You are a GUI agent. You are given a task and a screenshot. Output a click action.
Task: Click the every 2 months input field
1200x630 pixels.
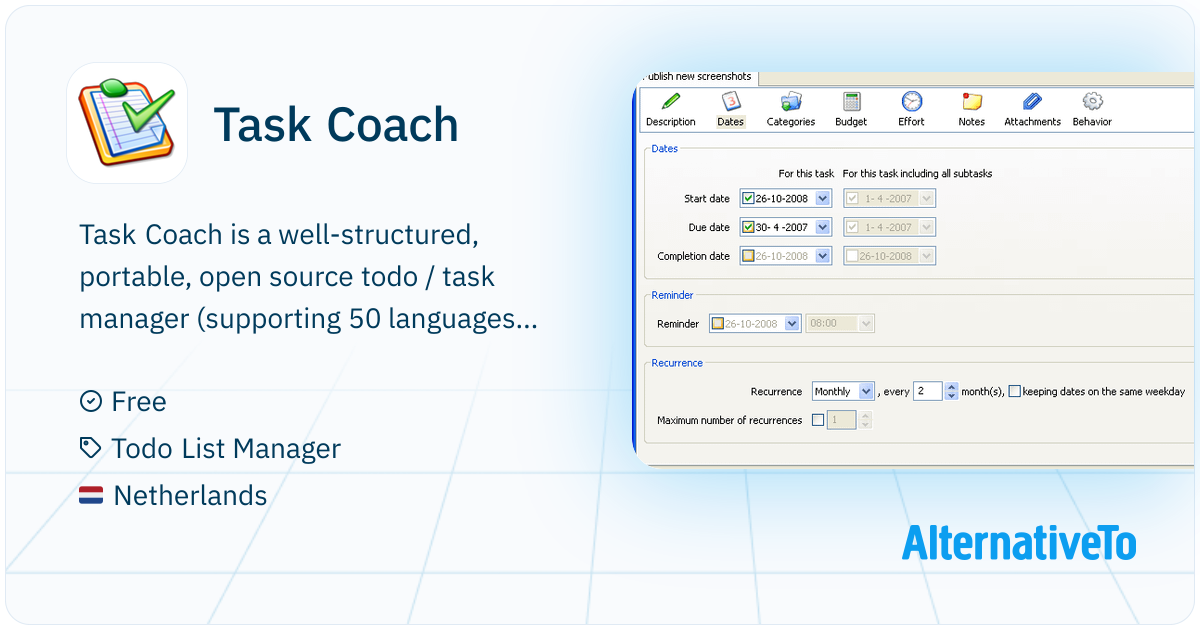927,391
